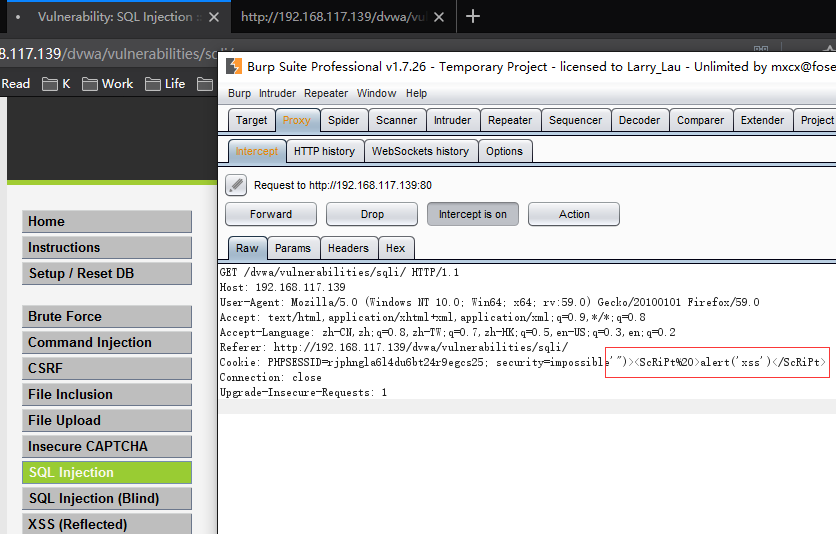Image resolution: width=836 pixels, height=534 pixels.
Task: Go to File Upload page
Action: pos(107,420)
